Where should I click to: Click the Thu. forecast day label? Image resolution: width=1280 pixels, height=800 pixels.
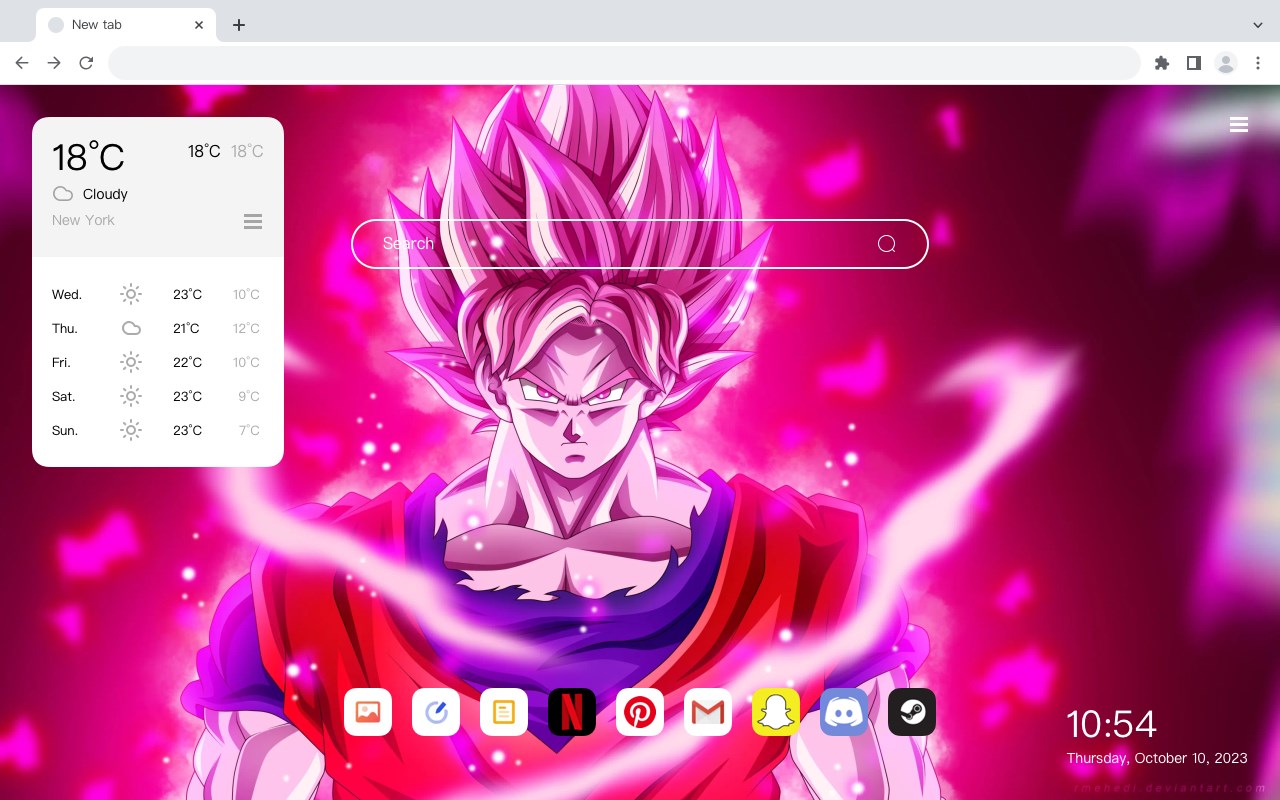click(x=65, y=328)
